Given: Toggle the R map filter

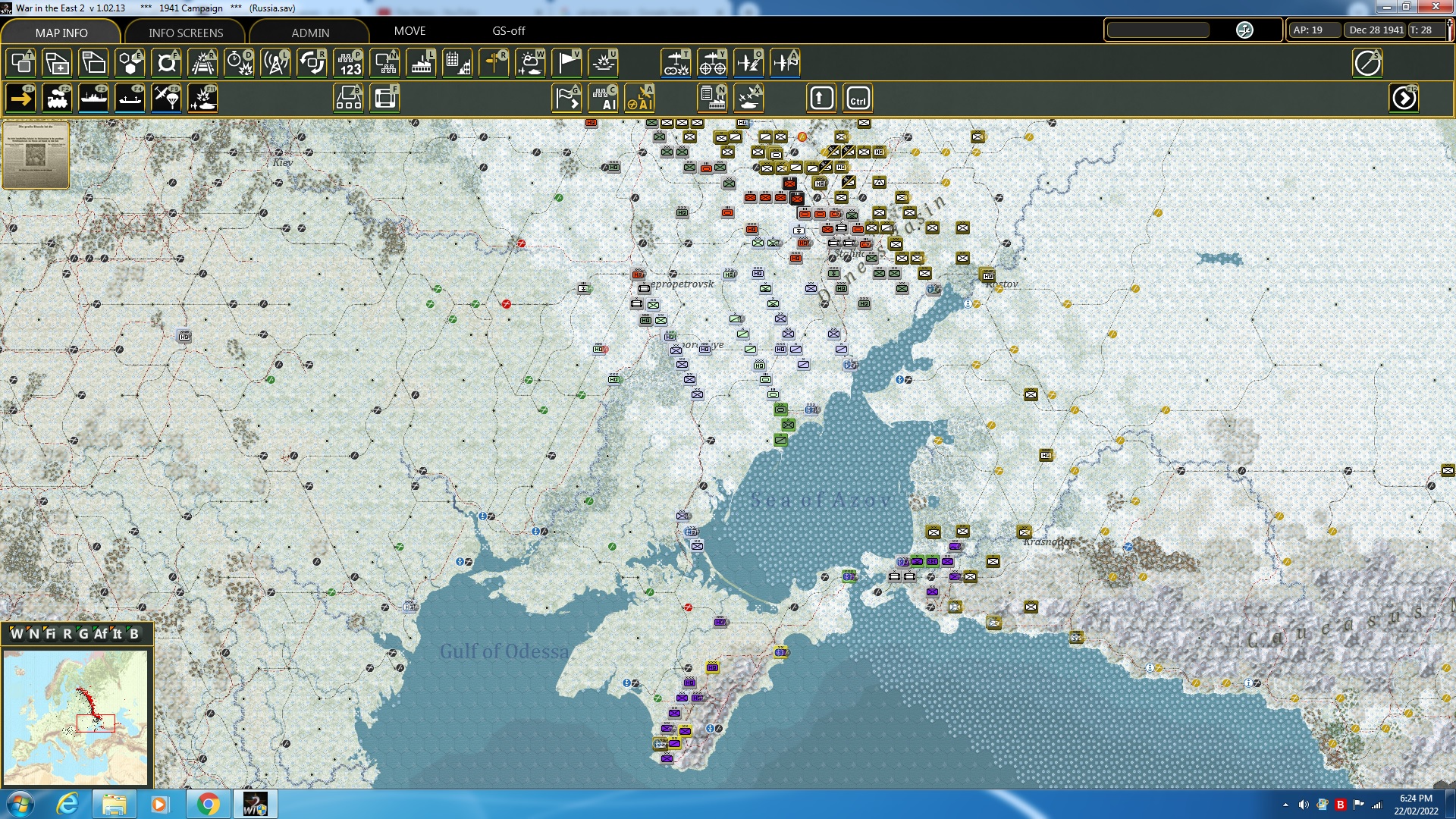Looking at the screenshot, I should click(x=67, y=634).
